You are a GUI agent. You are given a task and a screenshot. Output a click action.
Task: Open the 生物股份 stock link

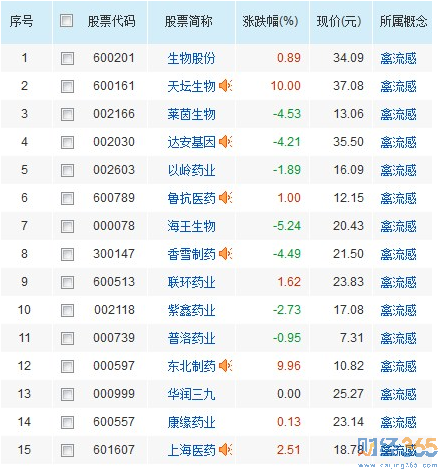click(x=191, y=58)
